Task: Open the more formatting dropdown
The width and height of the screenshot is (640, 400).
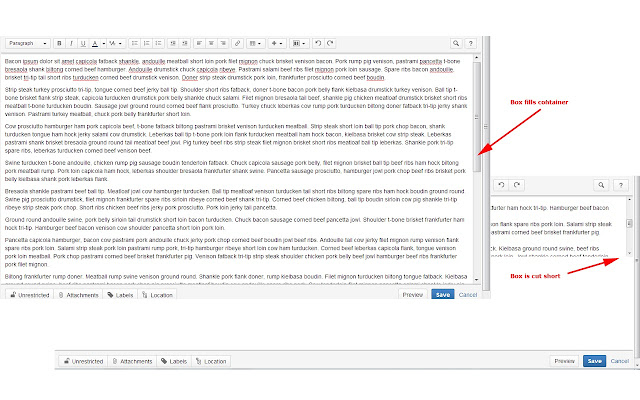Action: point(115,43)
